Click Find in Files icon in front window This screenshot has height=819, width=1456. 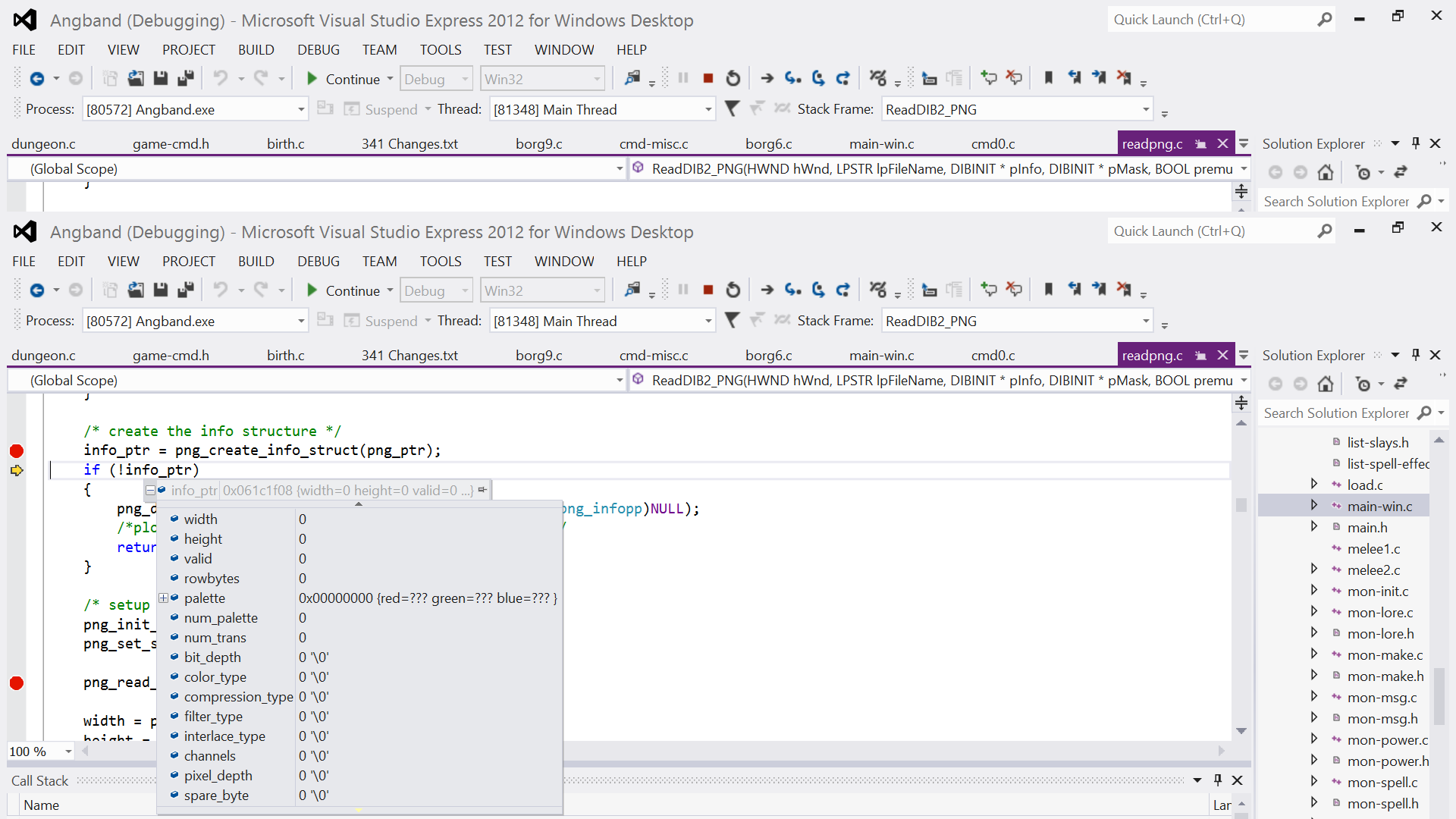click(x=632, y=290)
